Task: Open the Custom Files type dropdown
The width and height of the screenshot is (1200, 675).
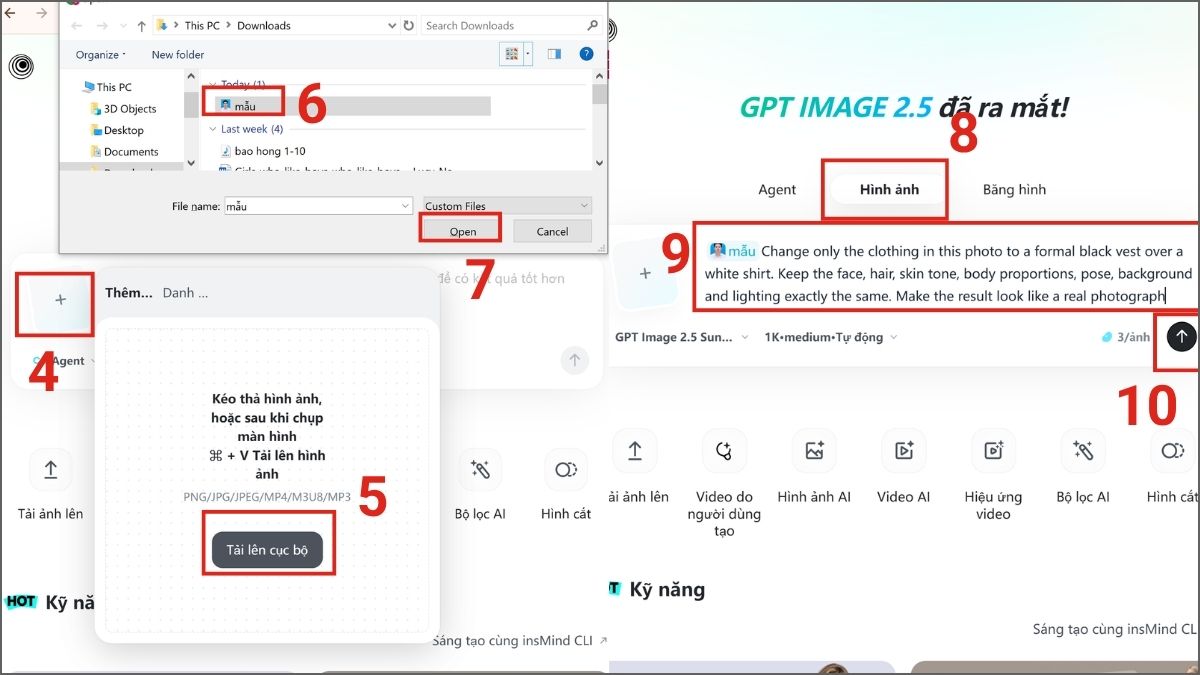Action: tap(507, 206)
